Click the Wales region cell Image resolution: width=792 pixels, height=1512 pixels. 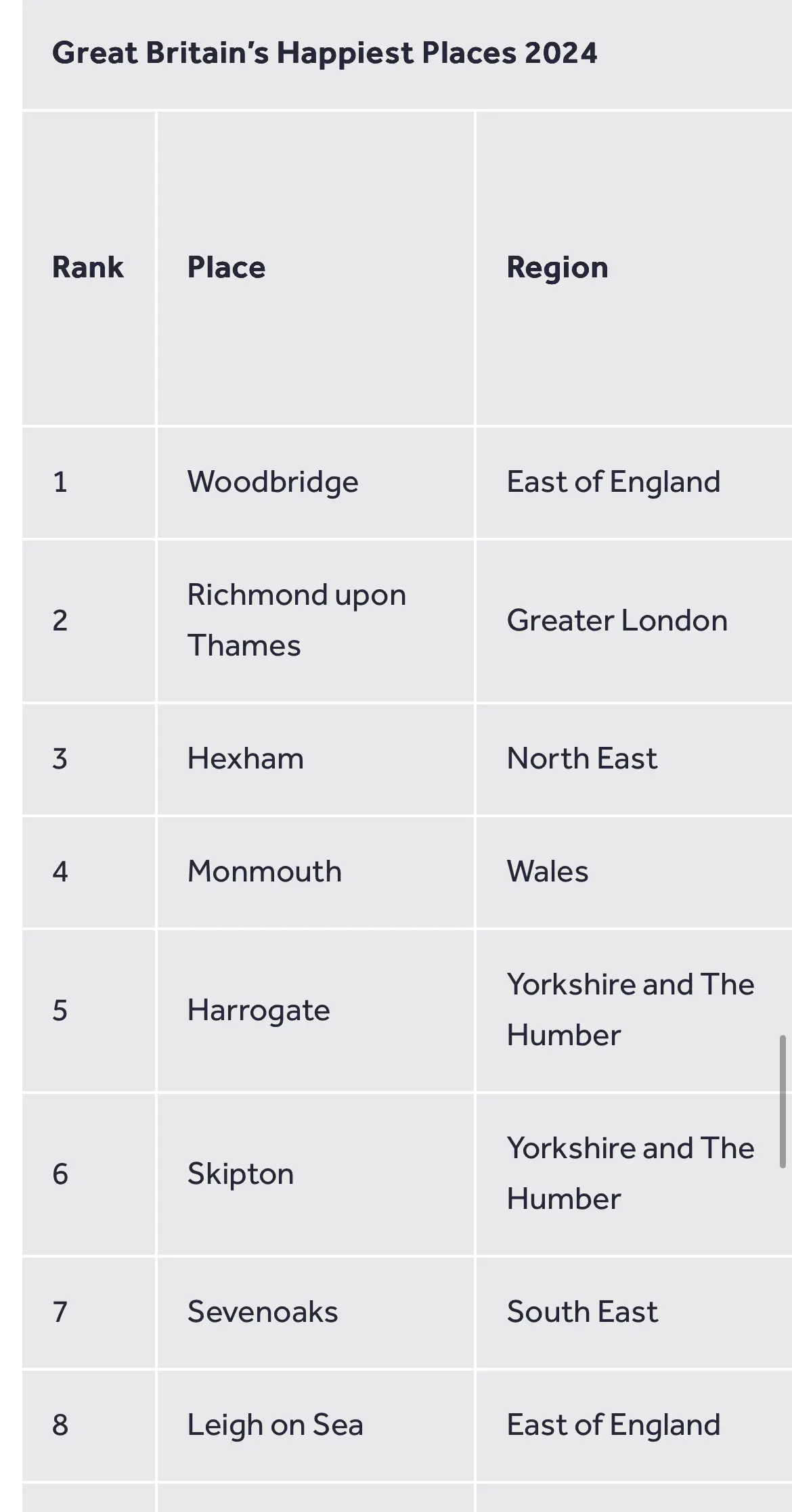(634, 871)
